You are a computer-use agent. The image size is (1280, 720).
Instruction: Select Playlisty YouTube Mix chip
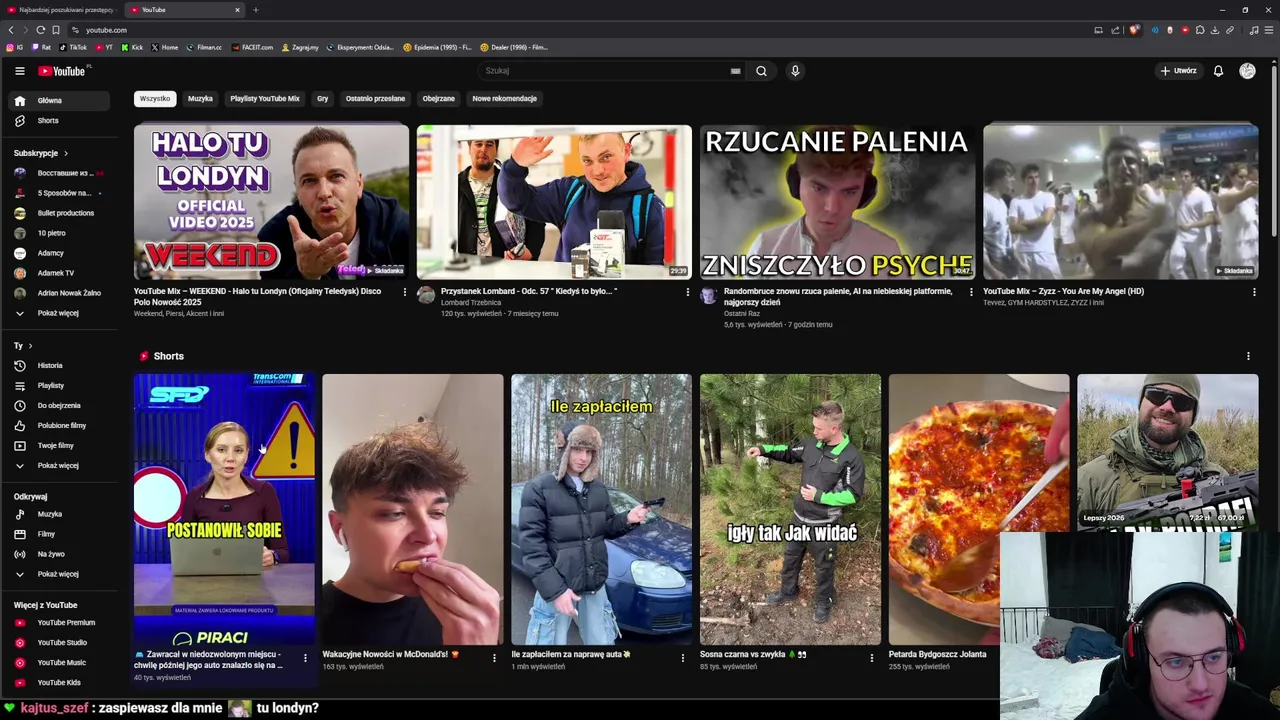point(265,98)
